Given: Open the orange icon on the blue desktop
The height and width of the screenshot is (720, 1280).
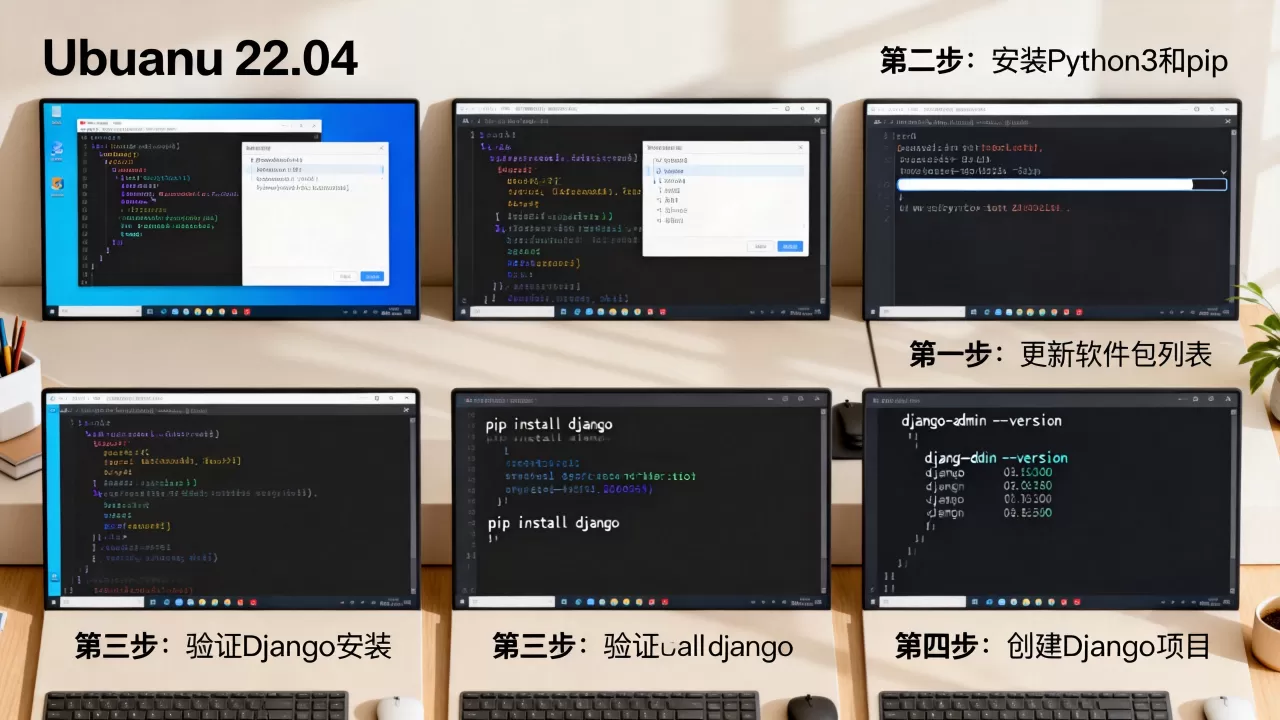Looking at the screenshot, I should 57,183.
